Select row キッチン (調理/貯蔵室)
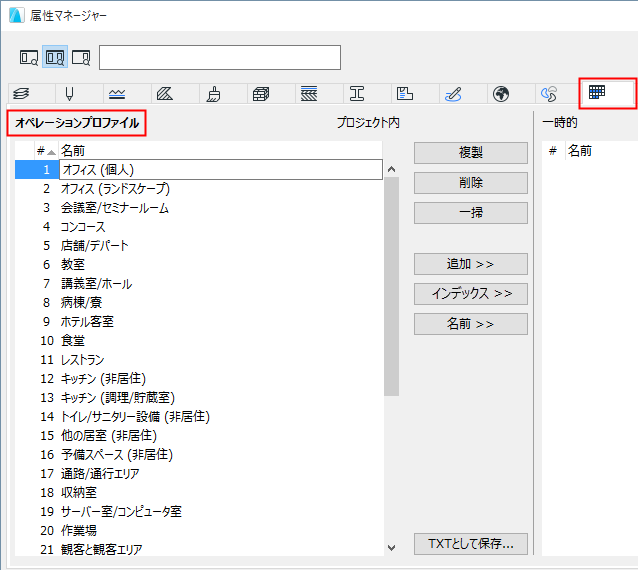This screenshot has width=638, height=570. point(199,397)
